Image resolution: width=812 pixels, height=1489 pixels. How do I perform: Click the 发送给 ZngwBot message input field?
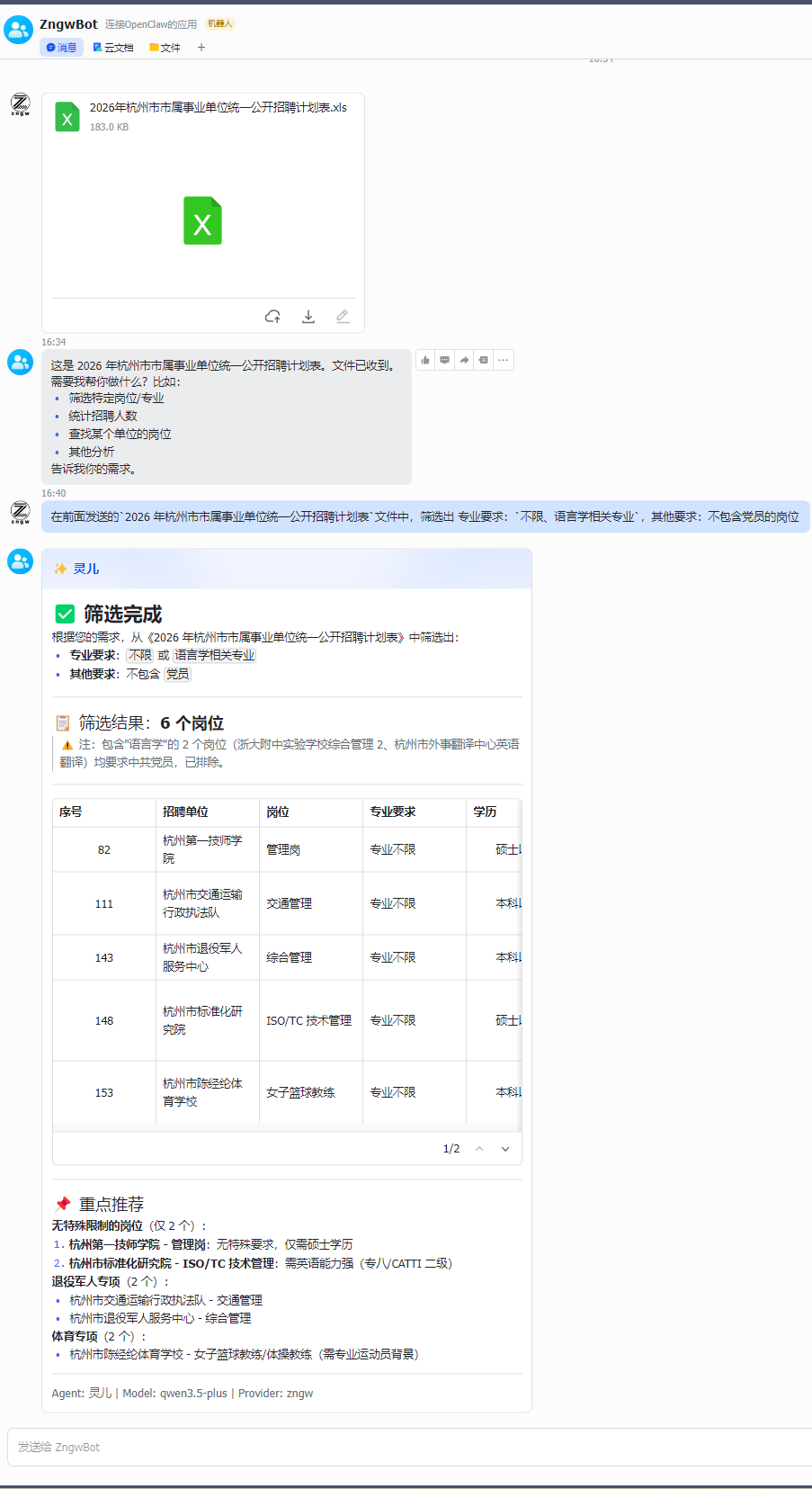pyautogui.click(x=405, y=1447)
